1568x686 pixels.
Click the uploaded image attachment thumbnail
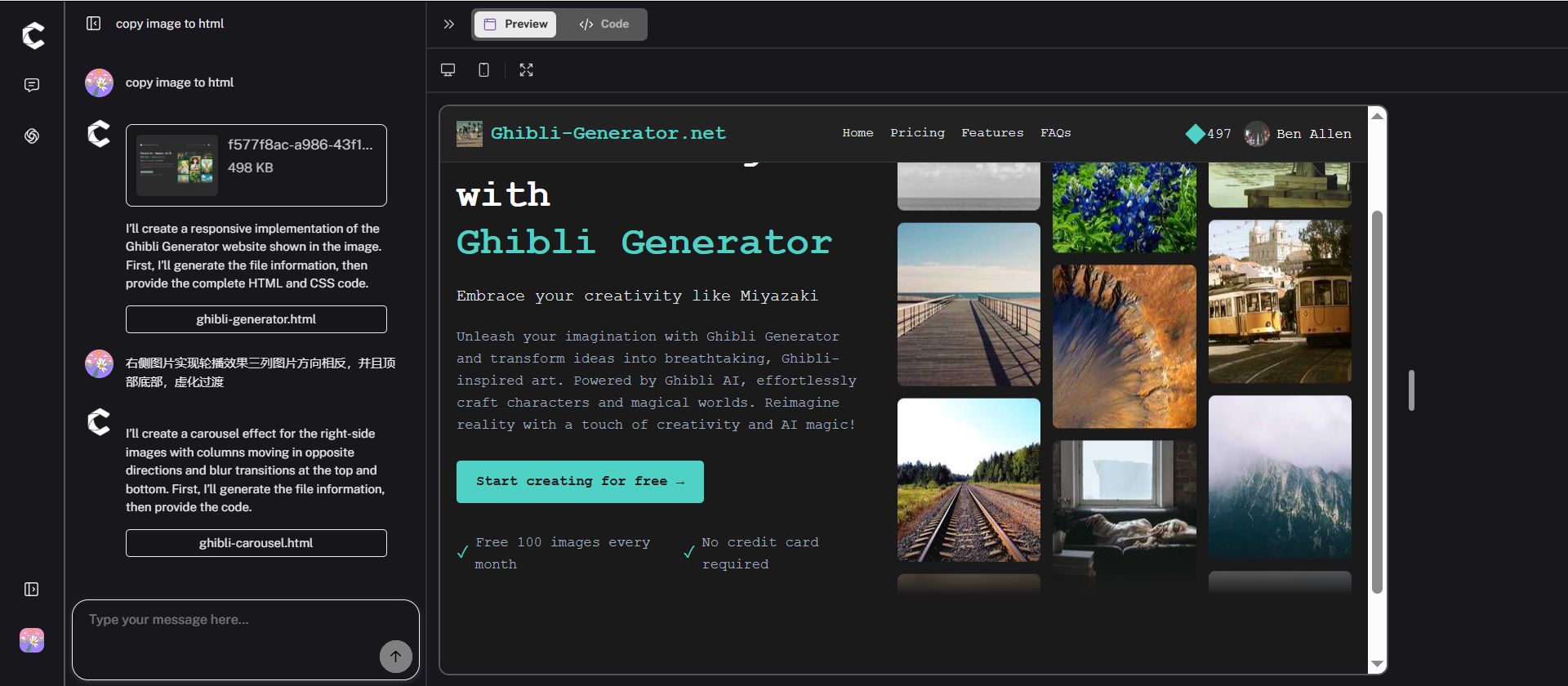(x=177, y=165)
